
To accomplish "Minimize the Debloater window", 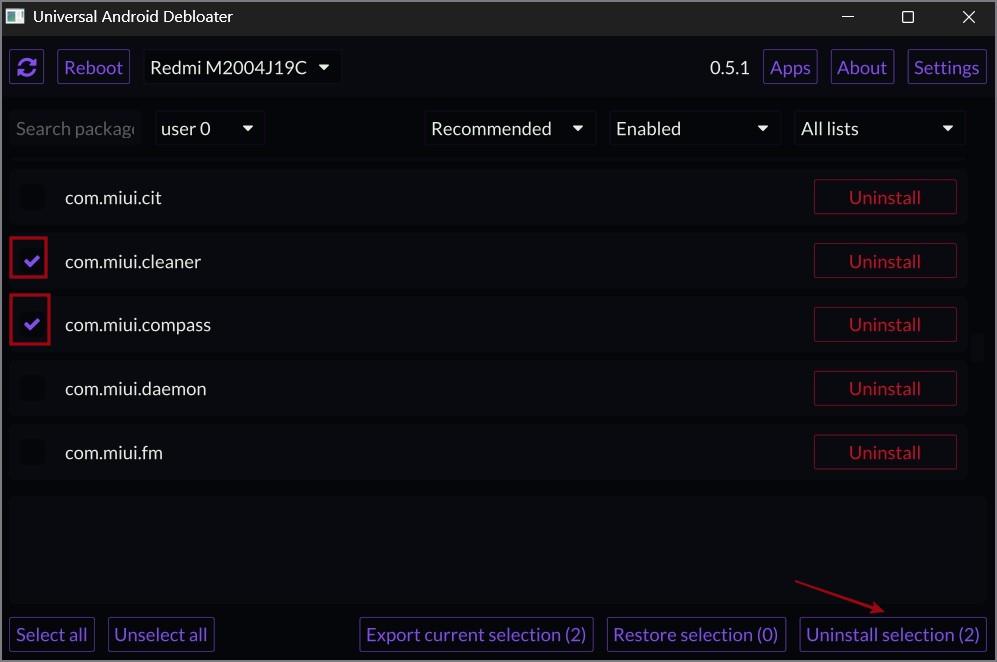I will pos(848,17).
